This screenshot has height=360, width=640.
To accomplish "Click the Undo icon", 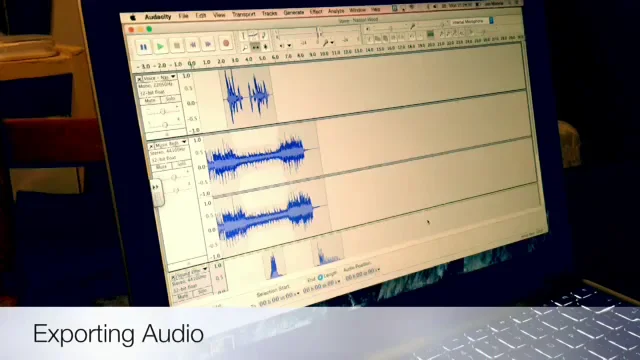I will tap(411, 37).
